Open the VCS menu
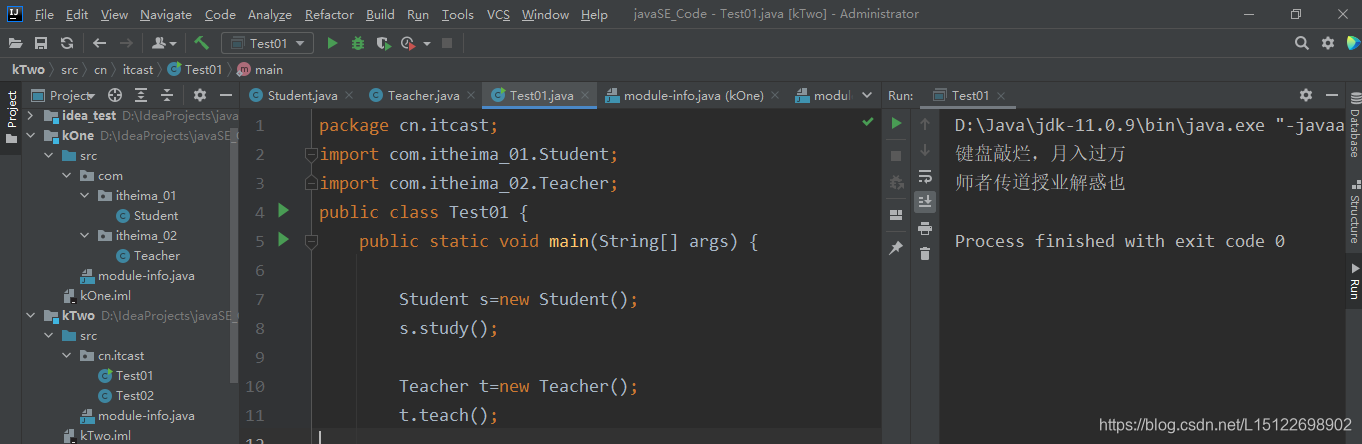The width and height of the screenshot is (1362, 444). 498,14
